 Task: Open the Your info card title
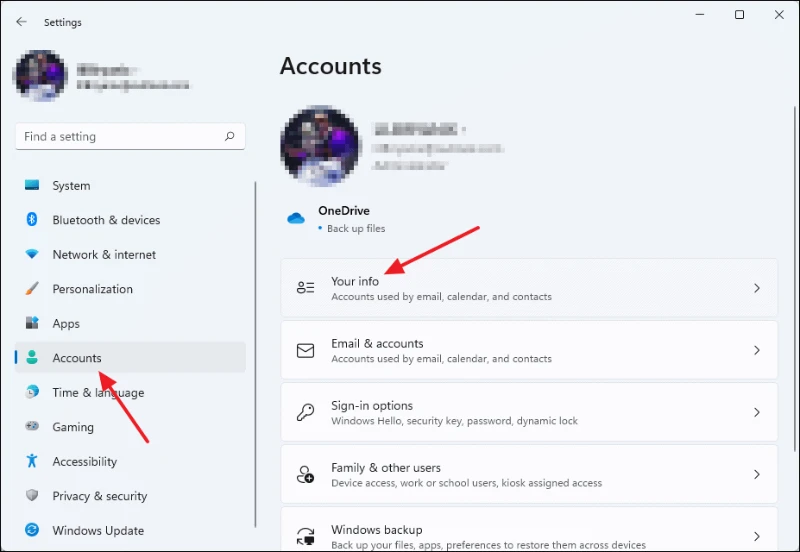355,281
